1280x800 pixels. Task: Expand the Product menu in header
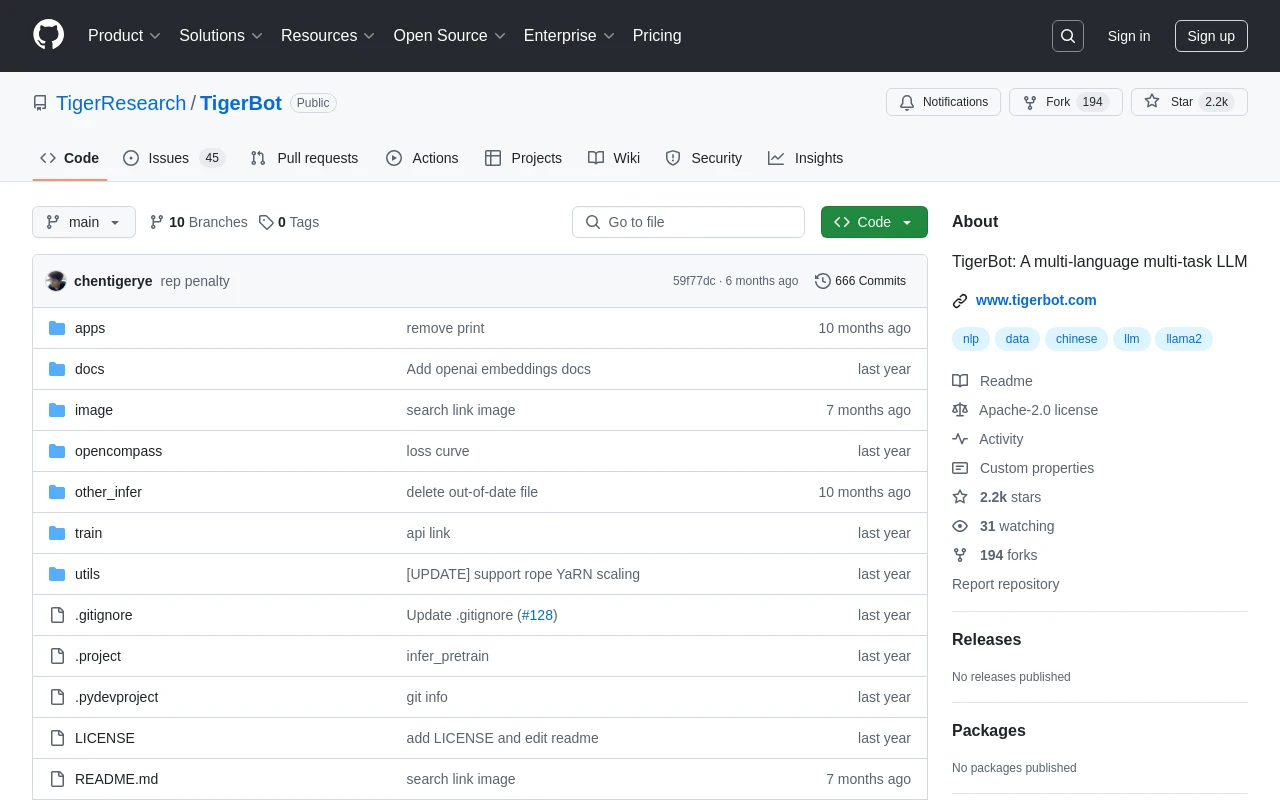tap(124, 36)
